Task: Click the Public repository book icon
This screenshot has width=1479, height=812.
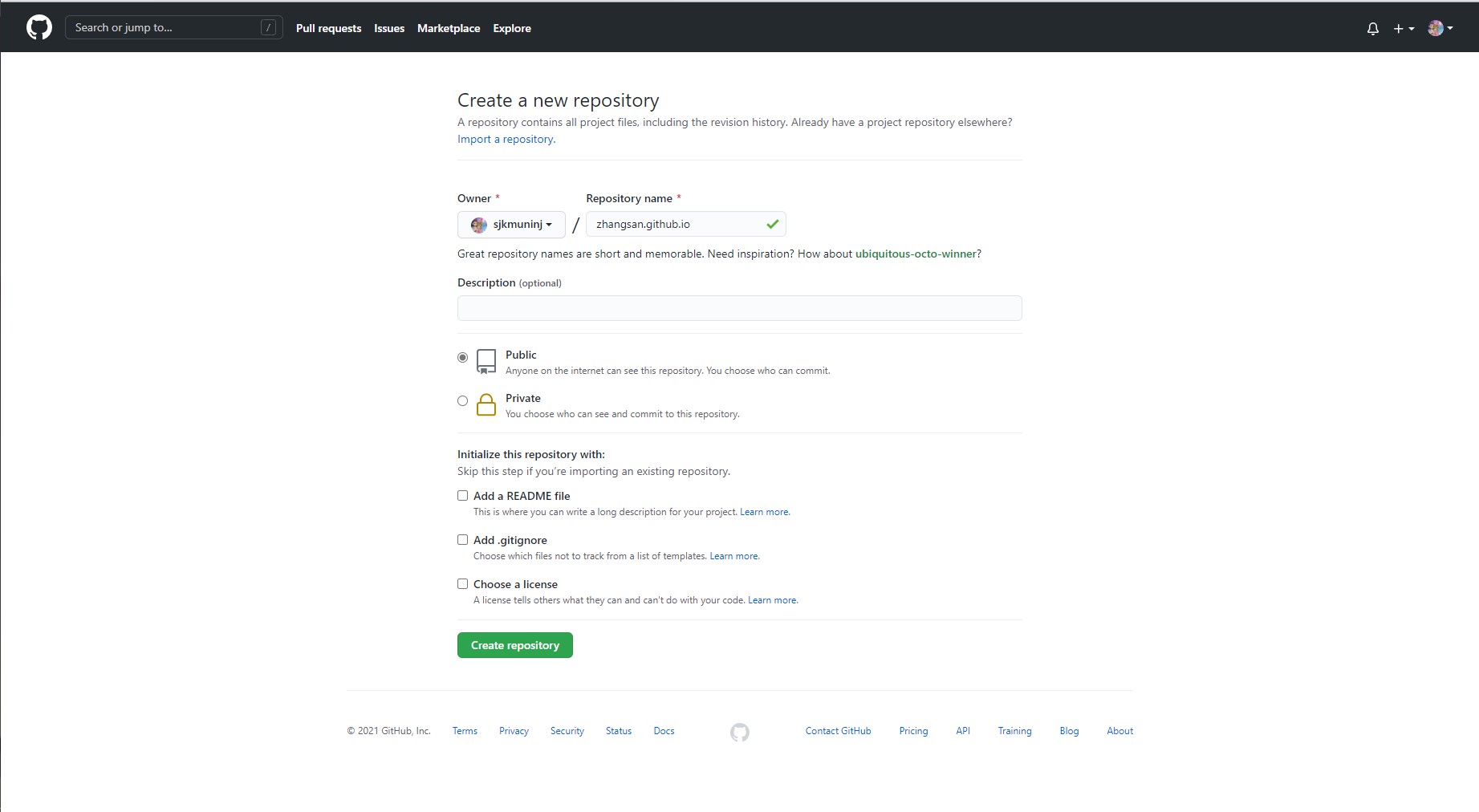Action: pyautogui.click(x=486, y=361)
